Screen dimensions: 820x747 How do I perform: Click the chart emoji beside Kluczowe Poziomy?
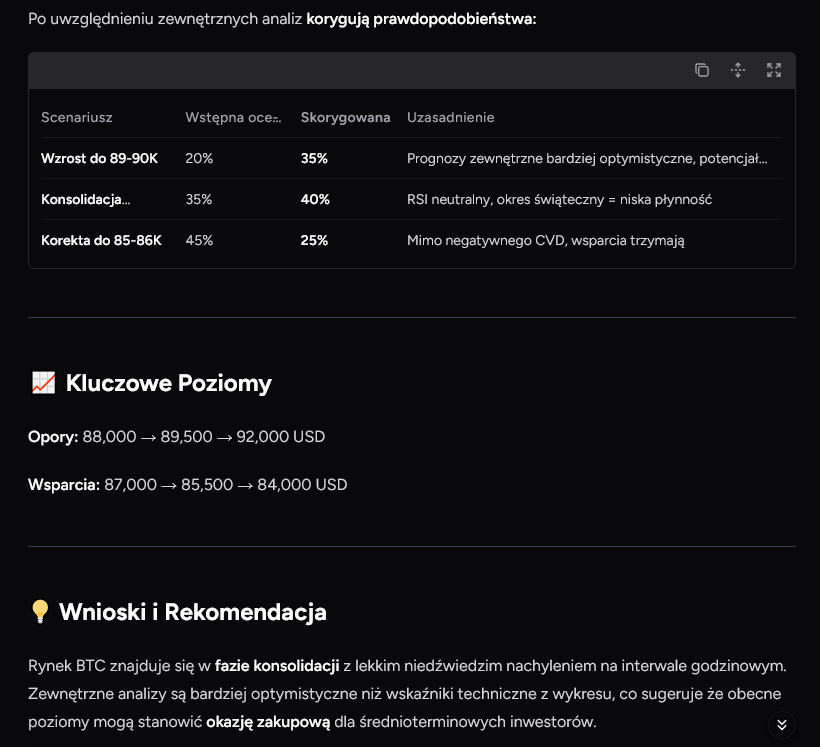(x=43, y=383)
